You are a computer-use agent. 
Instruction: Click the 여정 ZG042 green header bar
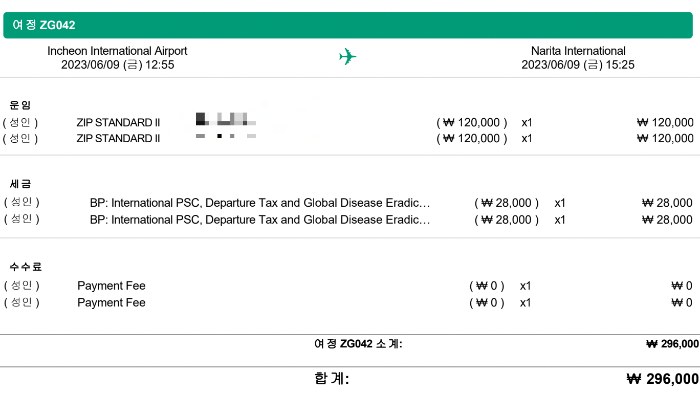(x=348, y=25)
